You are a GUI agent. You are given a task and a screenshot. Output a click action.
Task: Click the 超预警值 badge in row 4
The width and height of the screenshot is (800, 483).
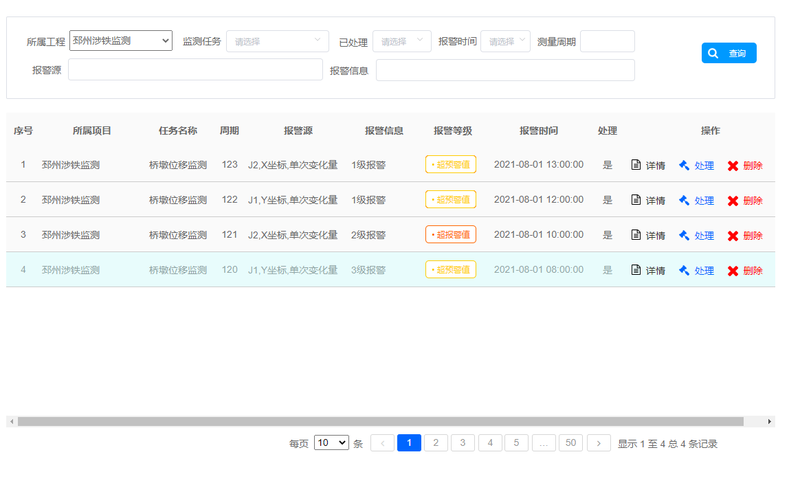(451, 269)
